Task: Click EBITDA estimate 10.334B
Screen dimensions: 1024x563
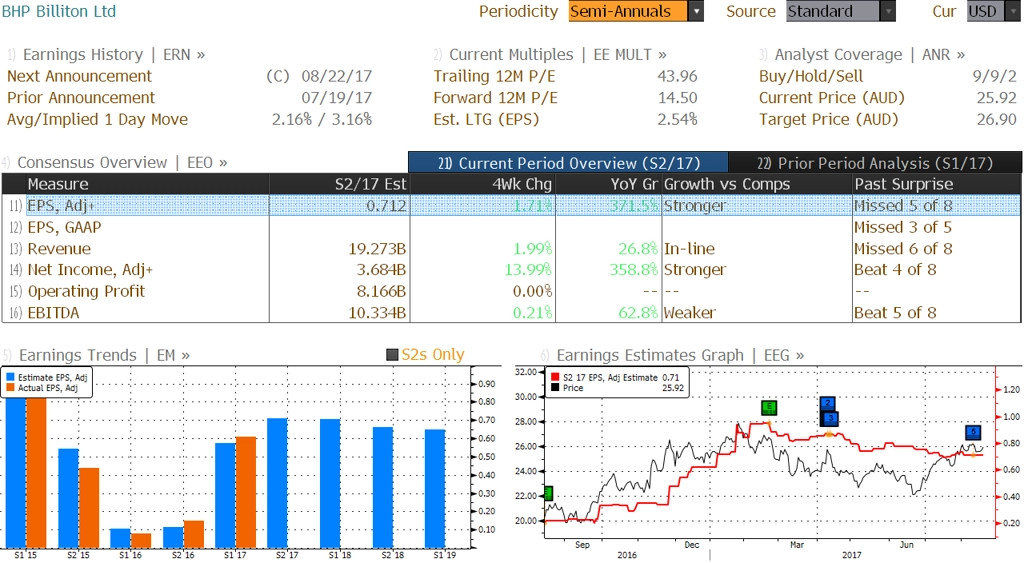Action: (377, 313)
